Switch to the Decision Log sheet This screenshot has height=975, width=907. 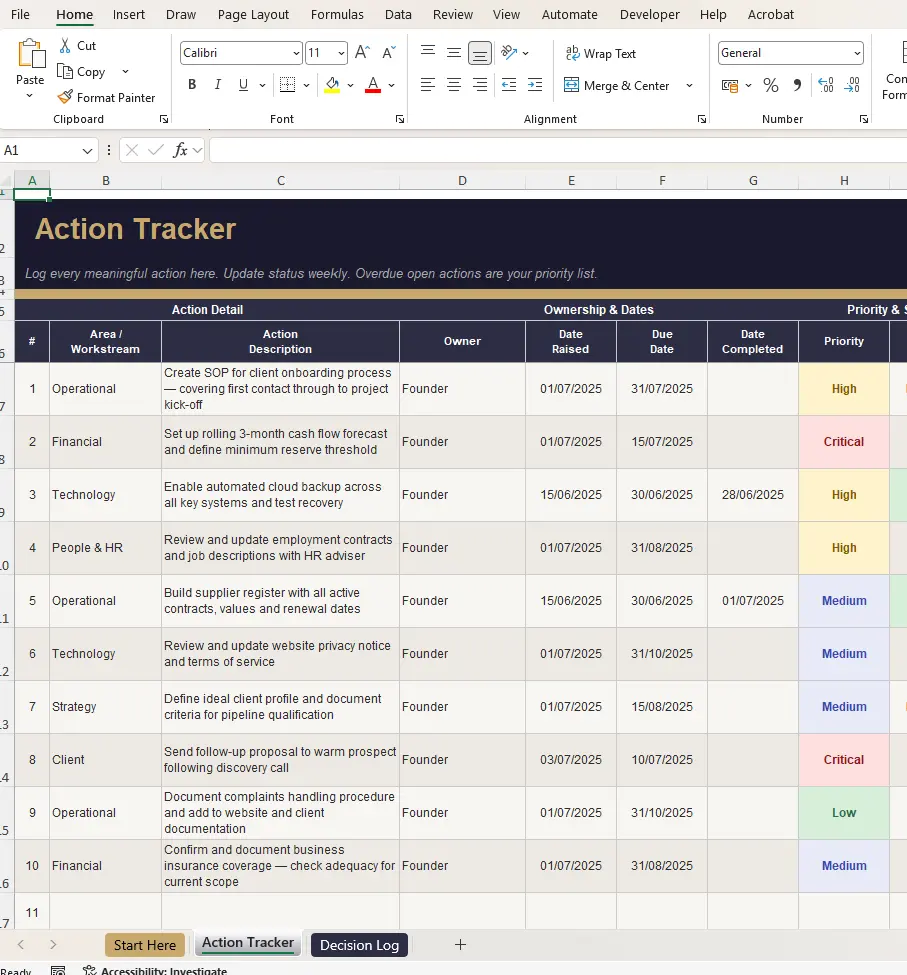pos(359,945)
